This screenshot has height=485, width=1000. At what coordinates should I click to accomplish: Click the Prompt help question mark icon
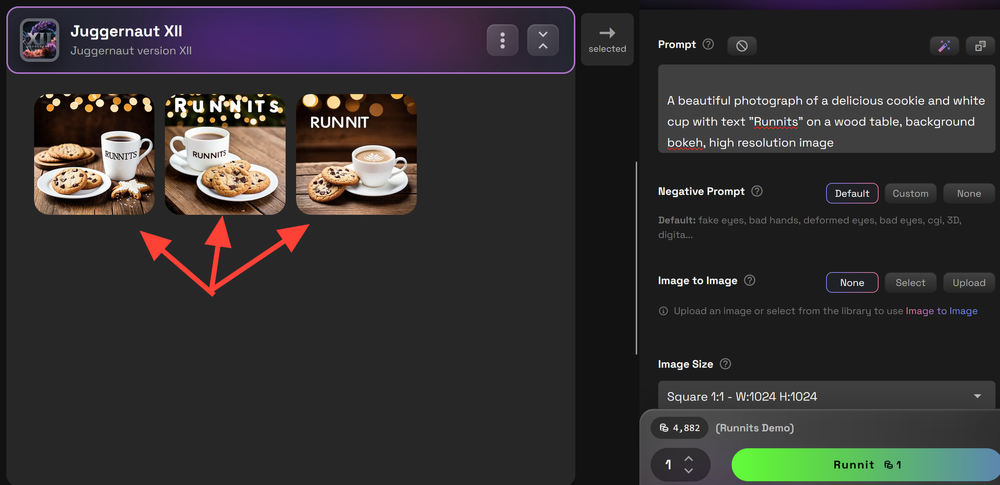[708, 45]
